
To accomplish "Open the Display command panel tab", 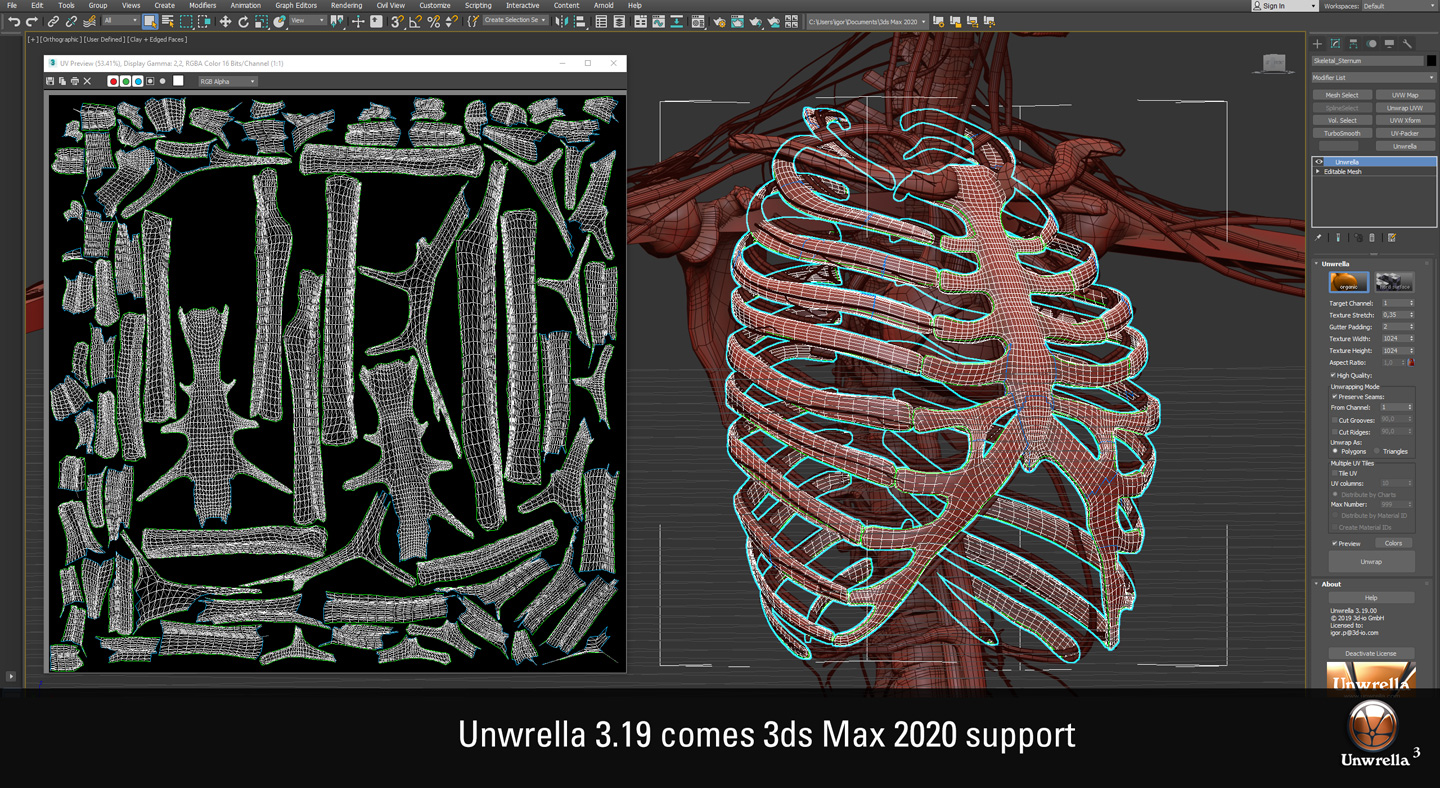I will pyautogui.click(x=1389, y=44).
